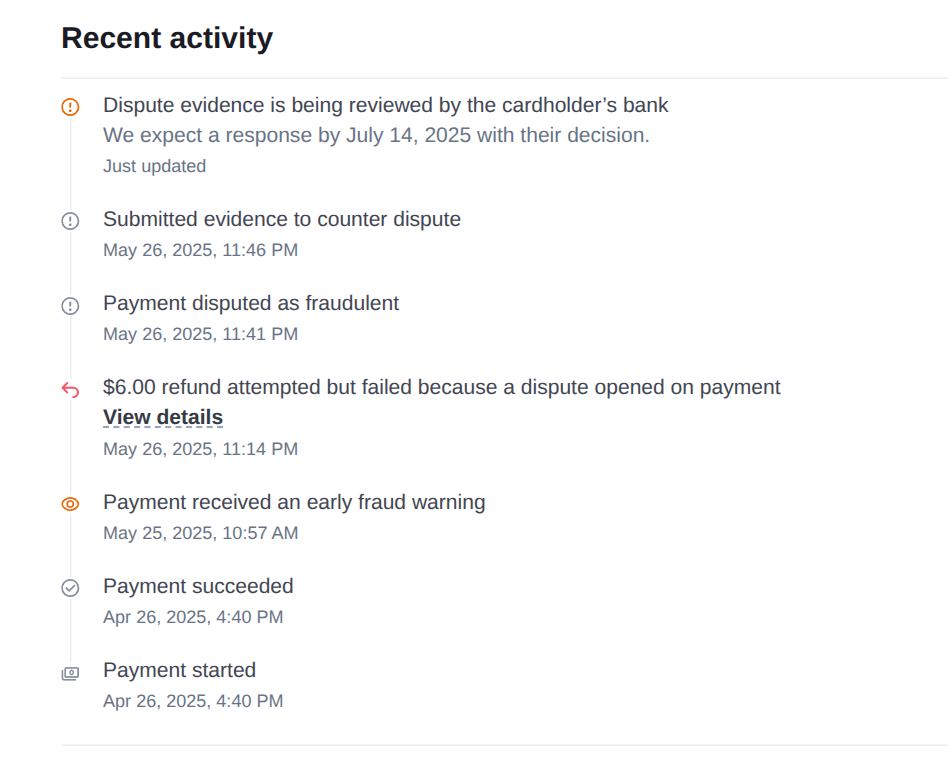The height and width of the screenshot is (779, 948).
Task: Click the May 26, 2025, 11:46 PM timestamp
Action: click(x=201, y=250)
